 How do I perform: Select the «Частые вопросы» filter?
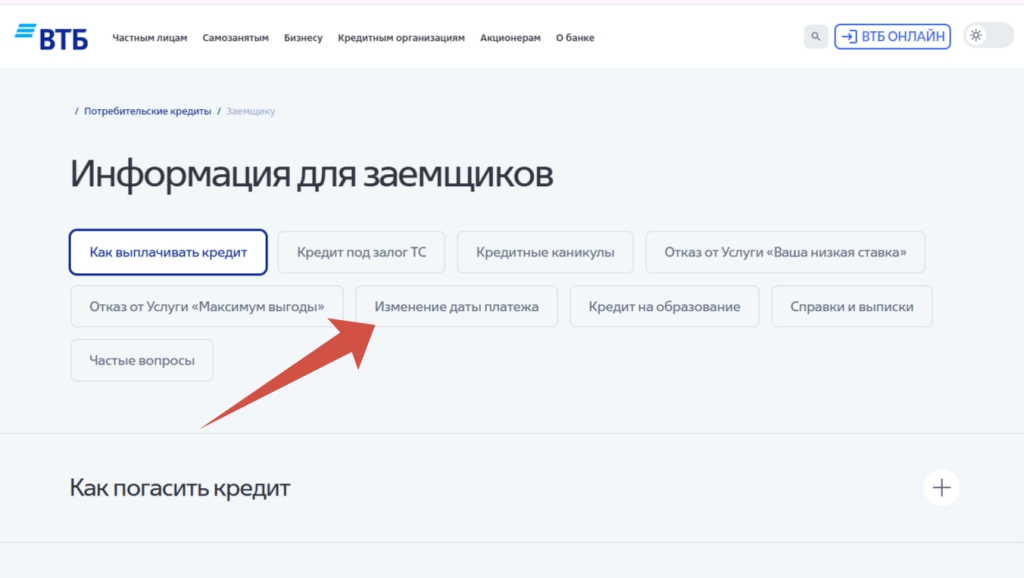141,360
